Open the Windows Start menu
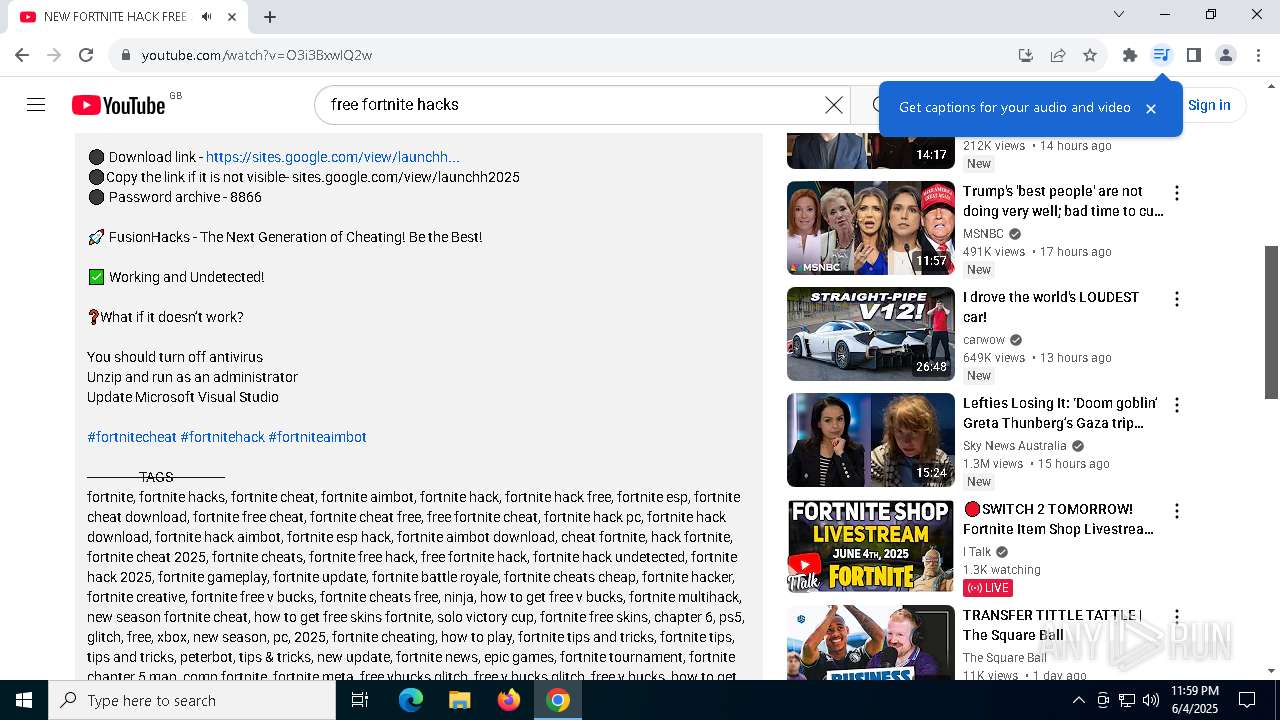Image resolution: width=1280 pixels, height=720 pixels. click(x=24, y=700)
